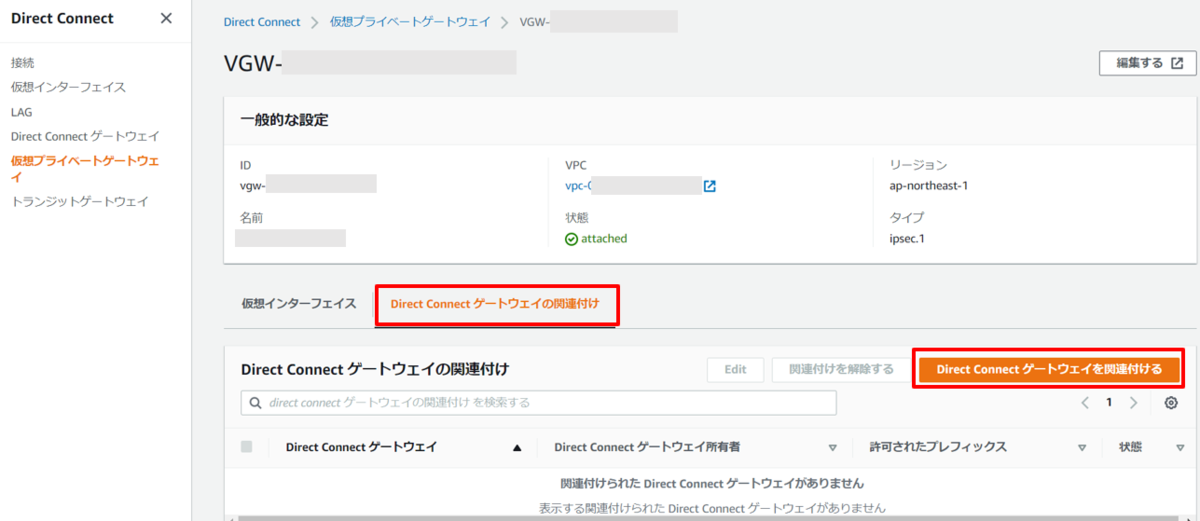This screenshot has width=1200, height=521.
Task: Toggle select-all checkbox in table header
Action: [x=247, y=447]
